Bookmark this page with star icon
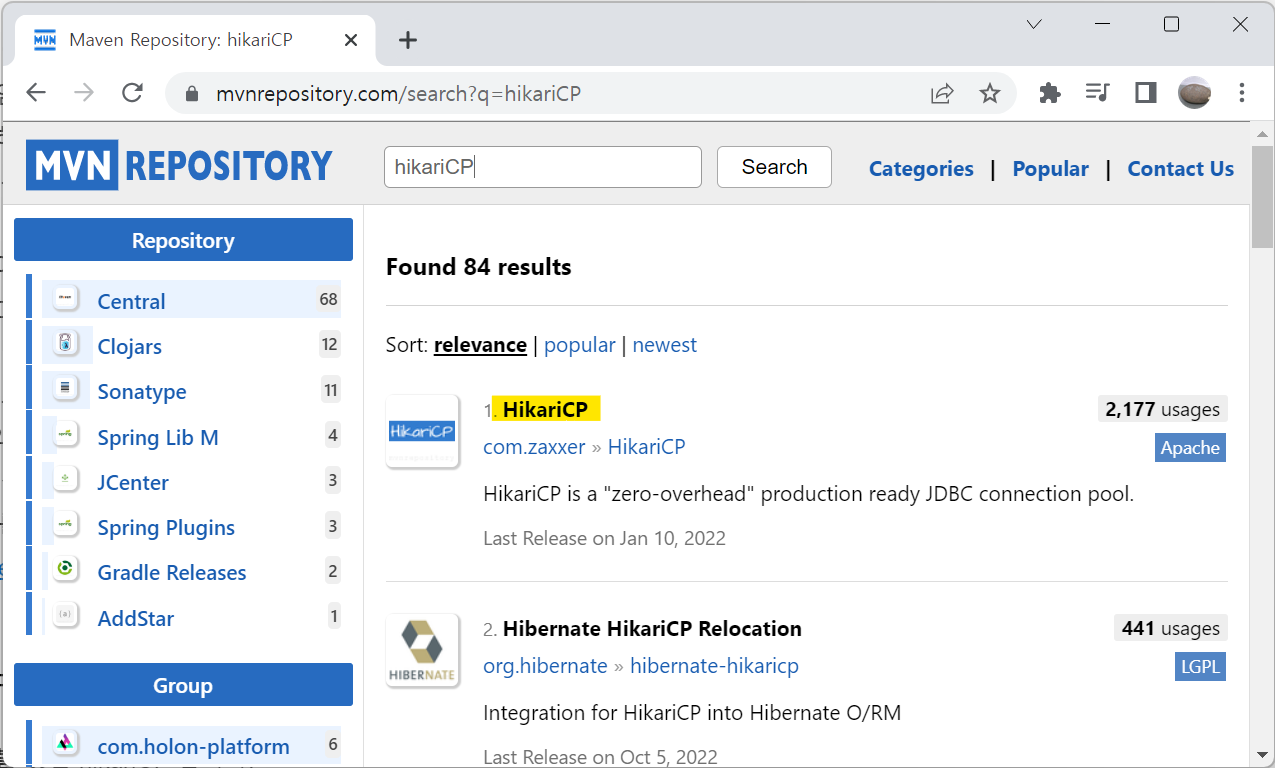Screen dimensions: 1275x768 coord(989,93)
